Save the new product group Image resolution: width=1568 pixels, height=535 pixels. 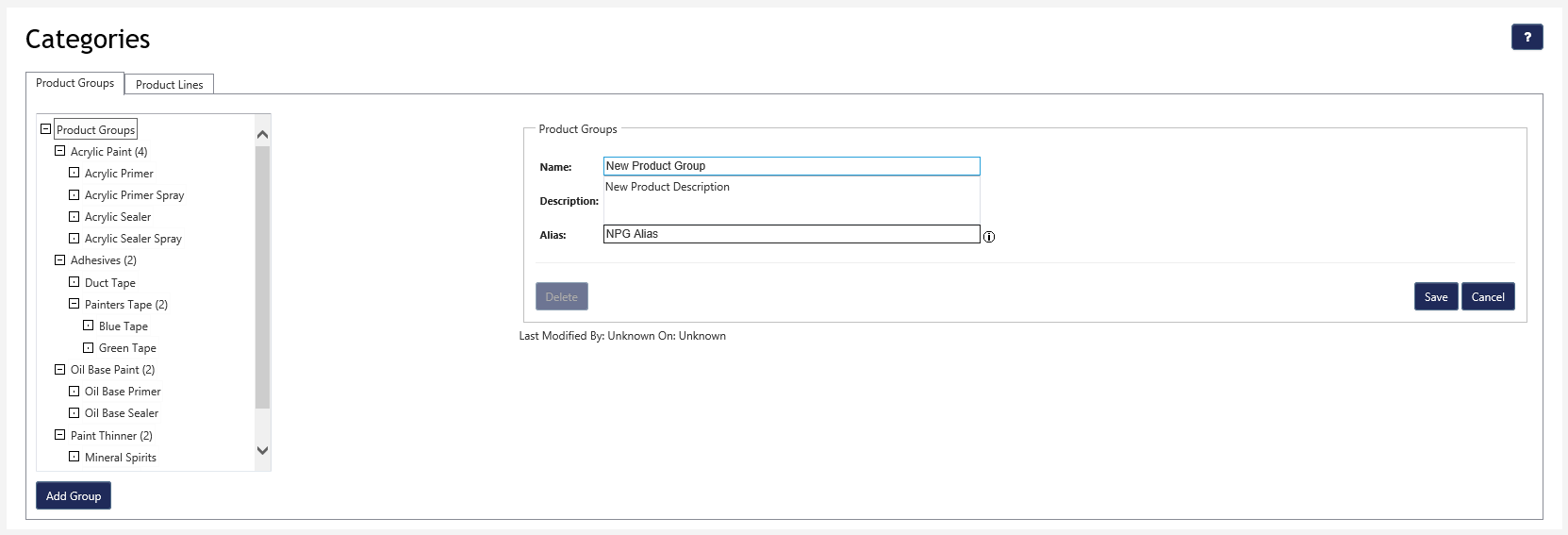click(x=1435, y=297)
